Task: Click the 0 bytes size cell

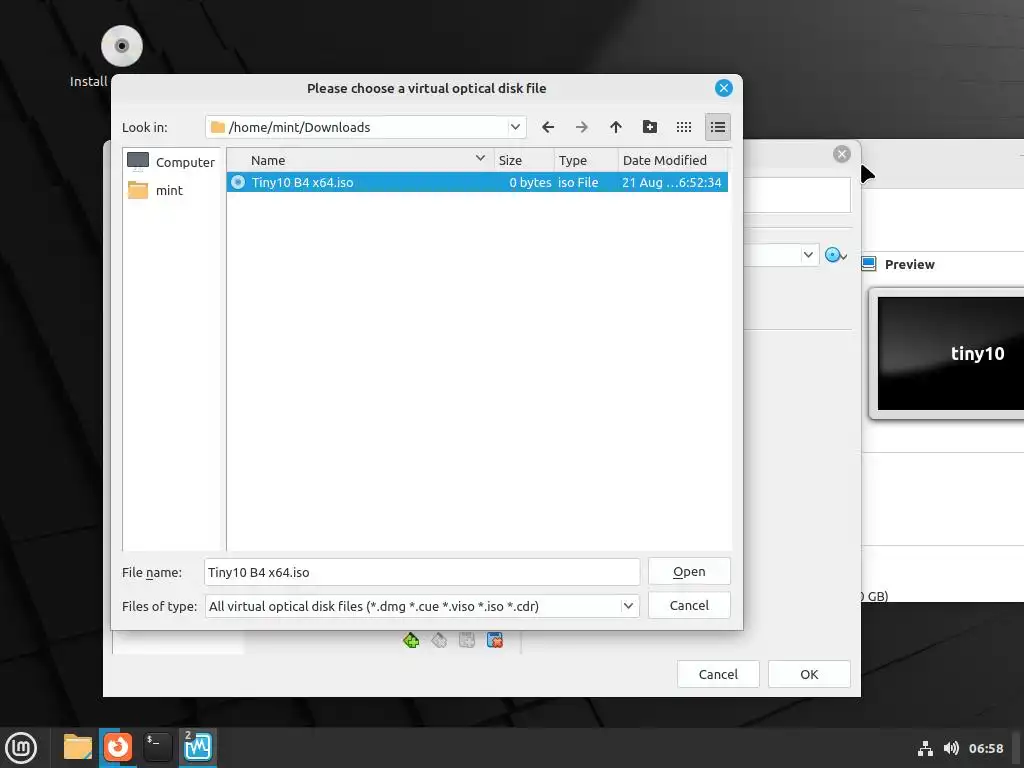Action: (x=530, y=182)
